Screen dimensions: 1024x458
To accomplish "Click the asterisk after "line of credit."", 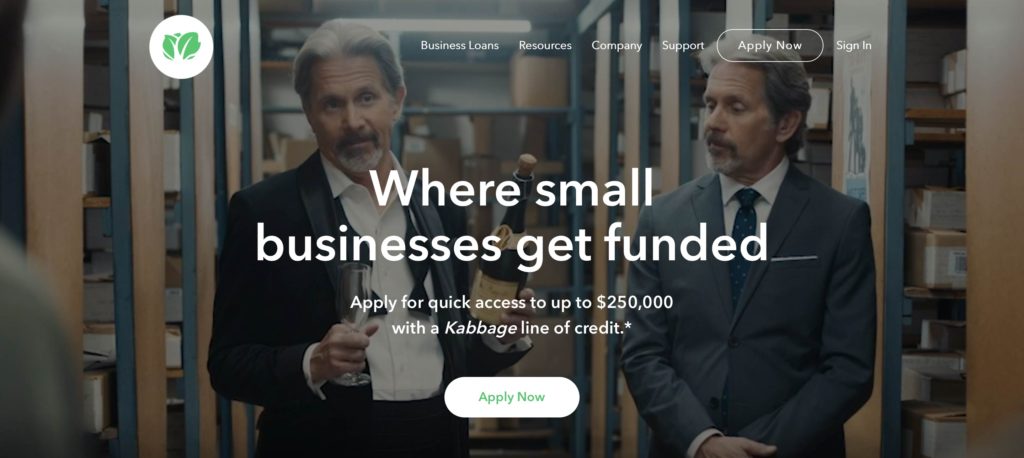I will click(x=628, y=325).
